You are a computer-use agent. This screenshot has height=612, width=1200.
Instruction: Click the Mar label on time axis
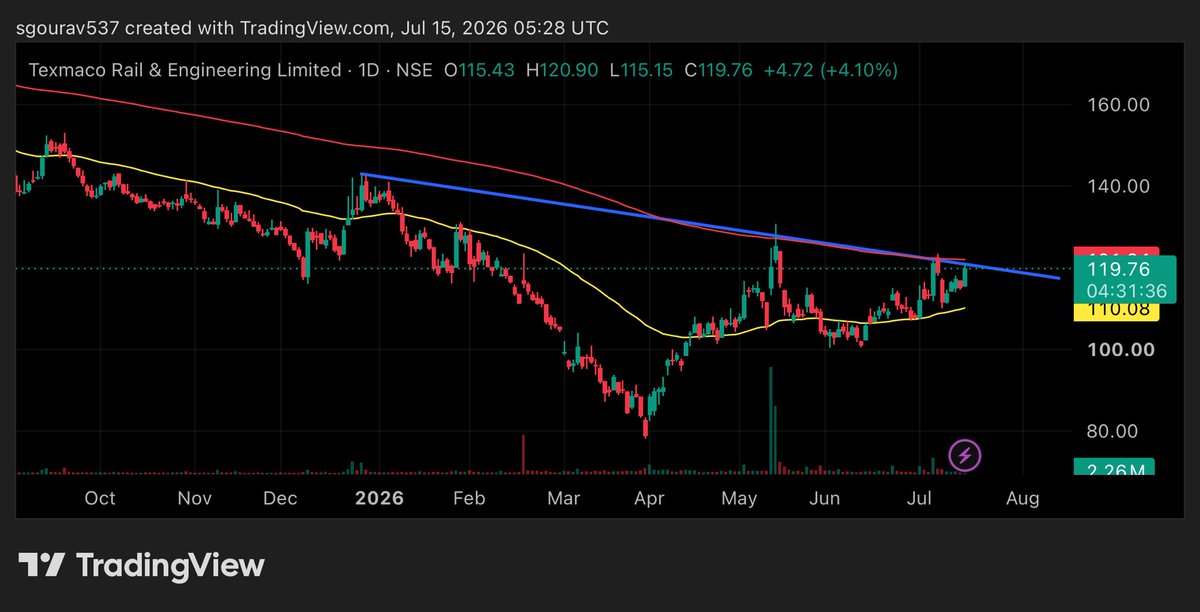[564, 498]
